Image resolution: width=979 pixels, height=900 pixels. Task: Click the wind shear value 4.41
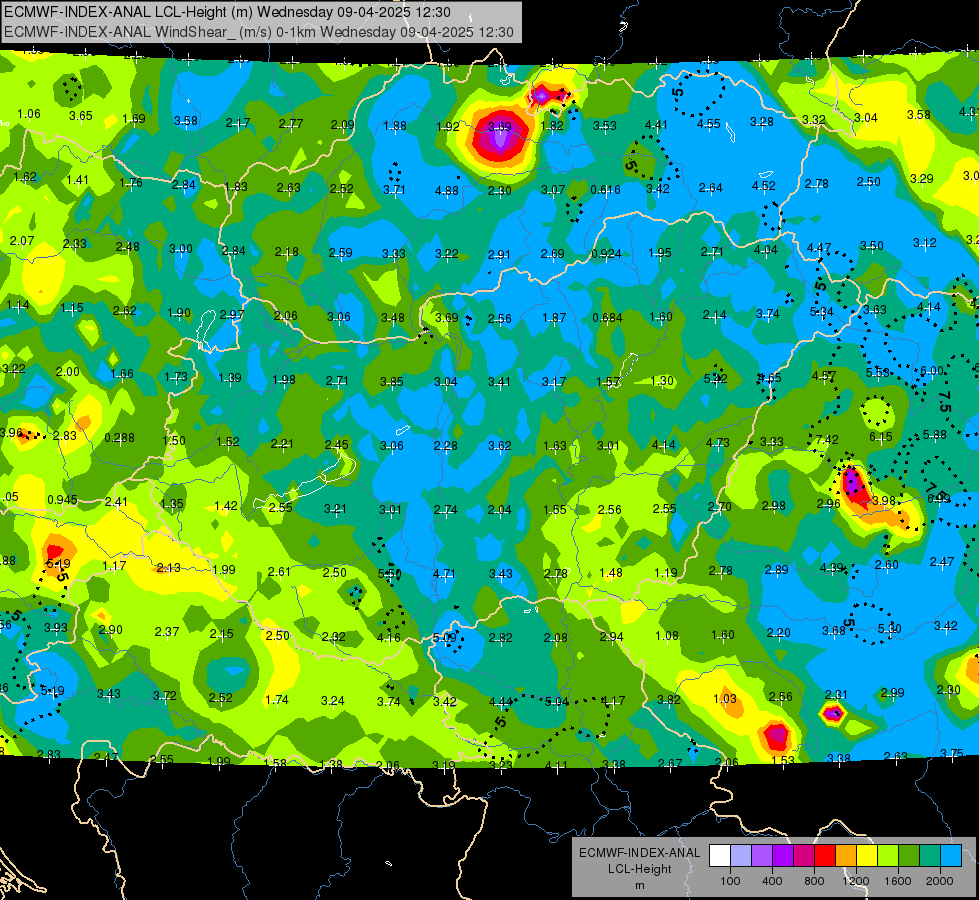(656, 125)
